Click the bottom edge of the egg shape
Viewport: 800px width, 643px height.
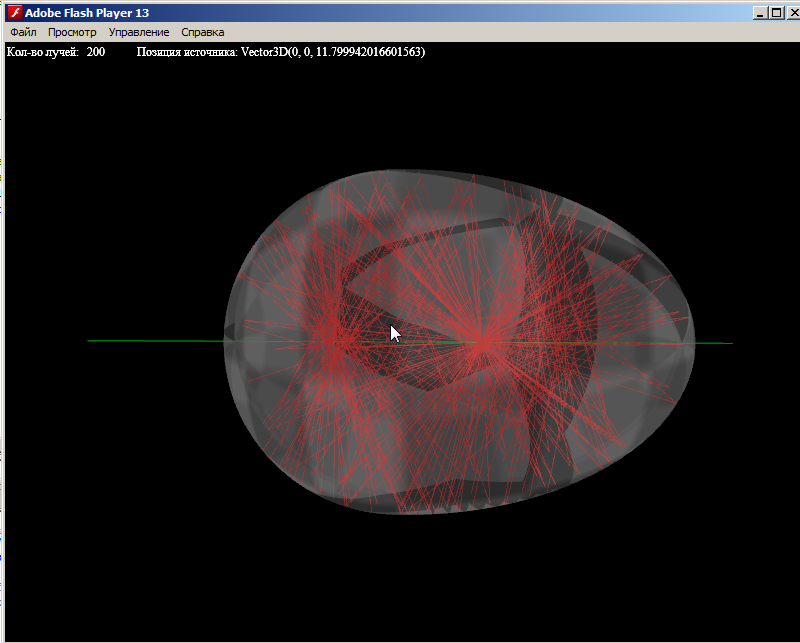(x=420, y=513)
